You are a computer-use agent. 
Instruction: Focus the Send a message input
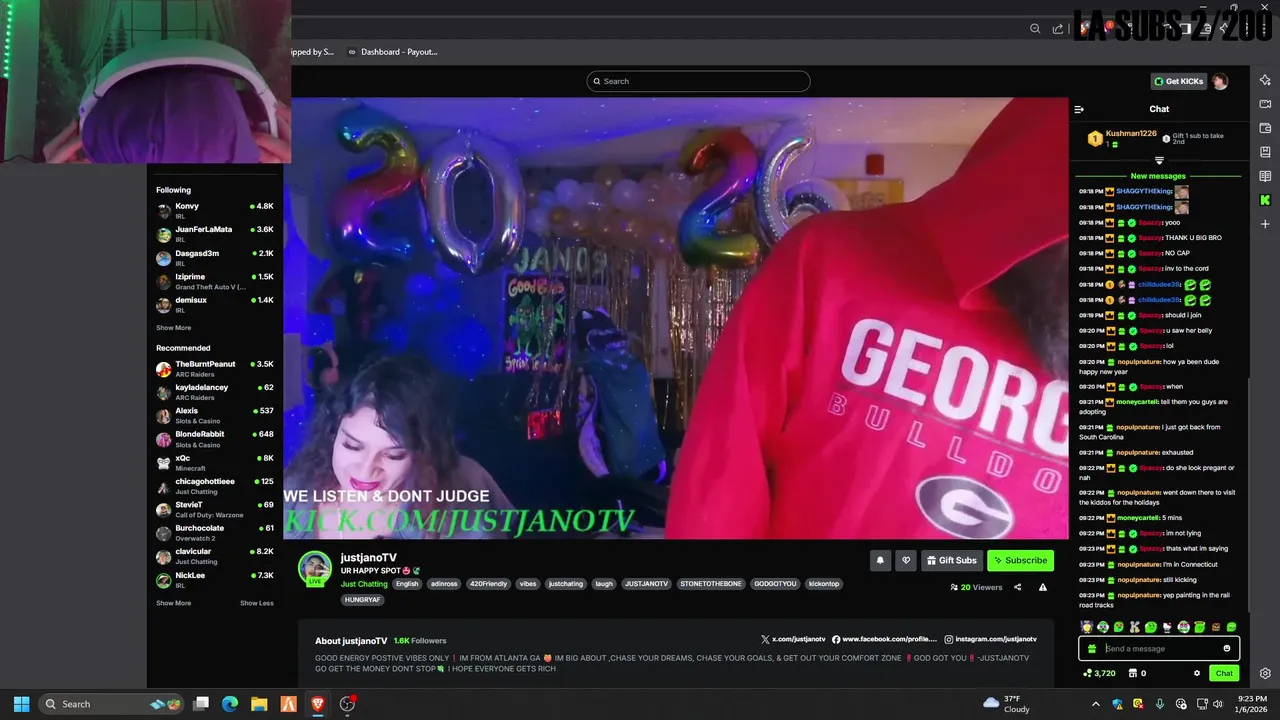(x=1160, y=648)
